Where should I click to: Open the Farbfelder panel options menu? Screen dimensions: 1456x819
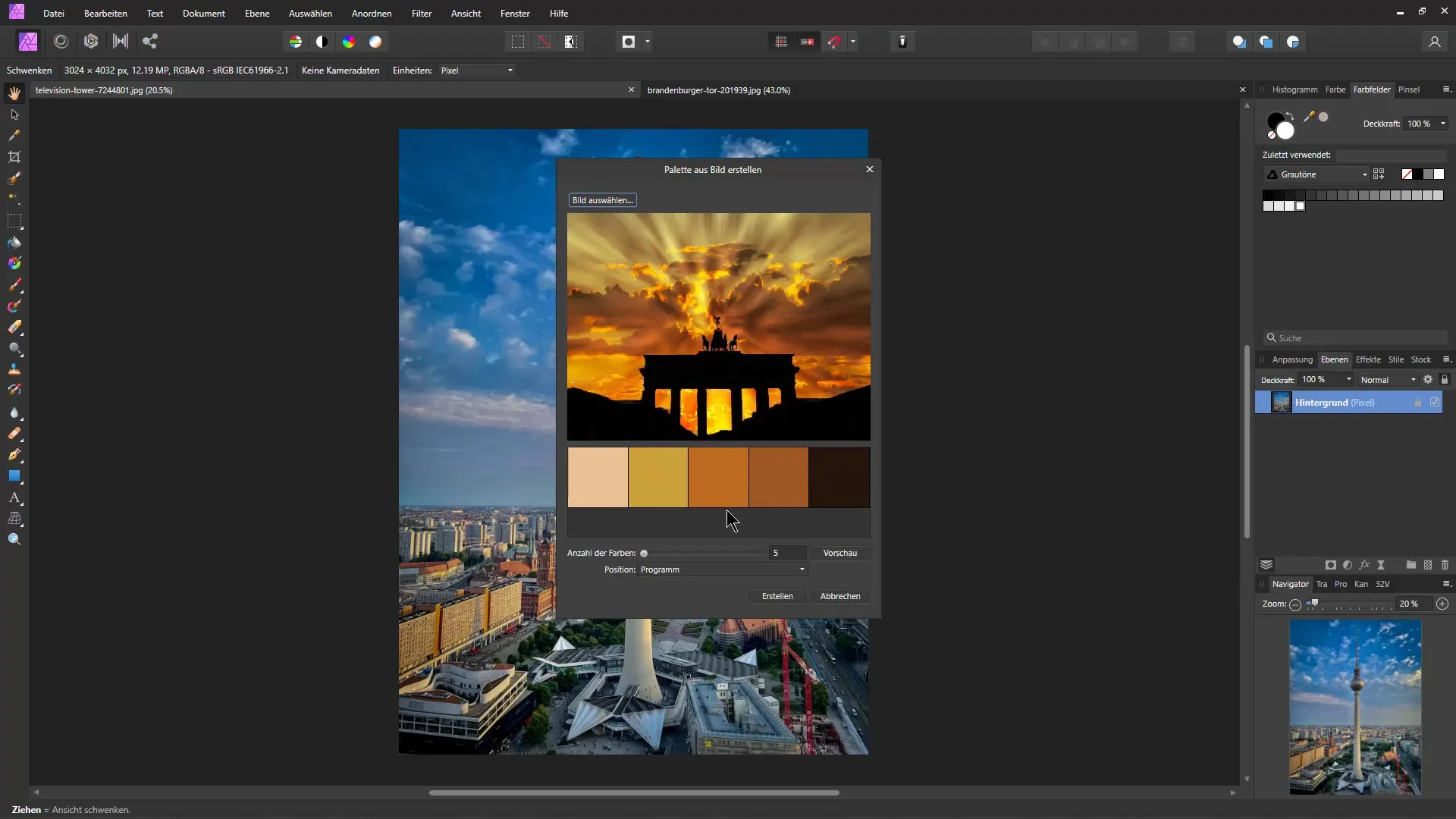[1446, 89]
